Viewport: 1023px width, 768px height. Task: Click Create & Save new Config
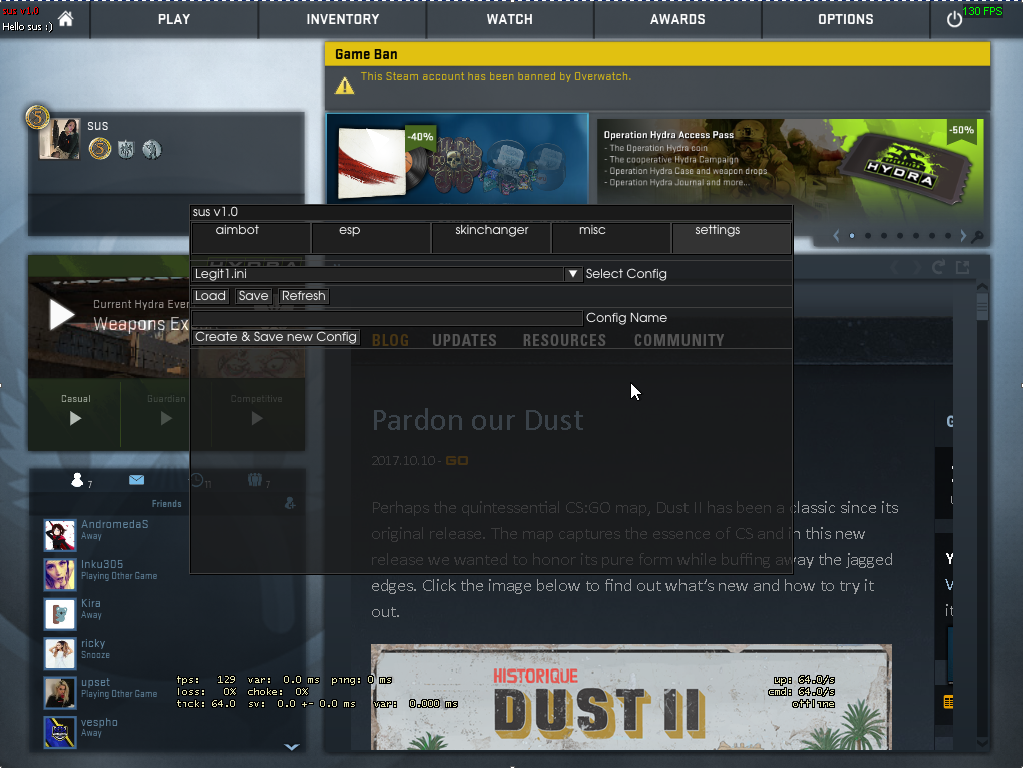tap(276, 337)
